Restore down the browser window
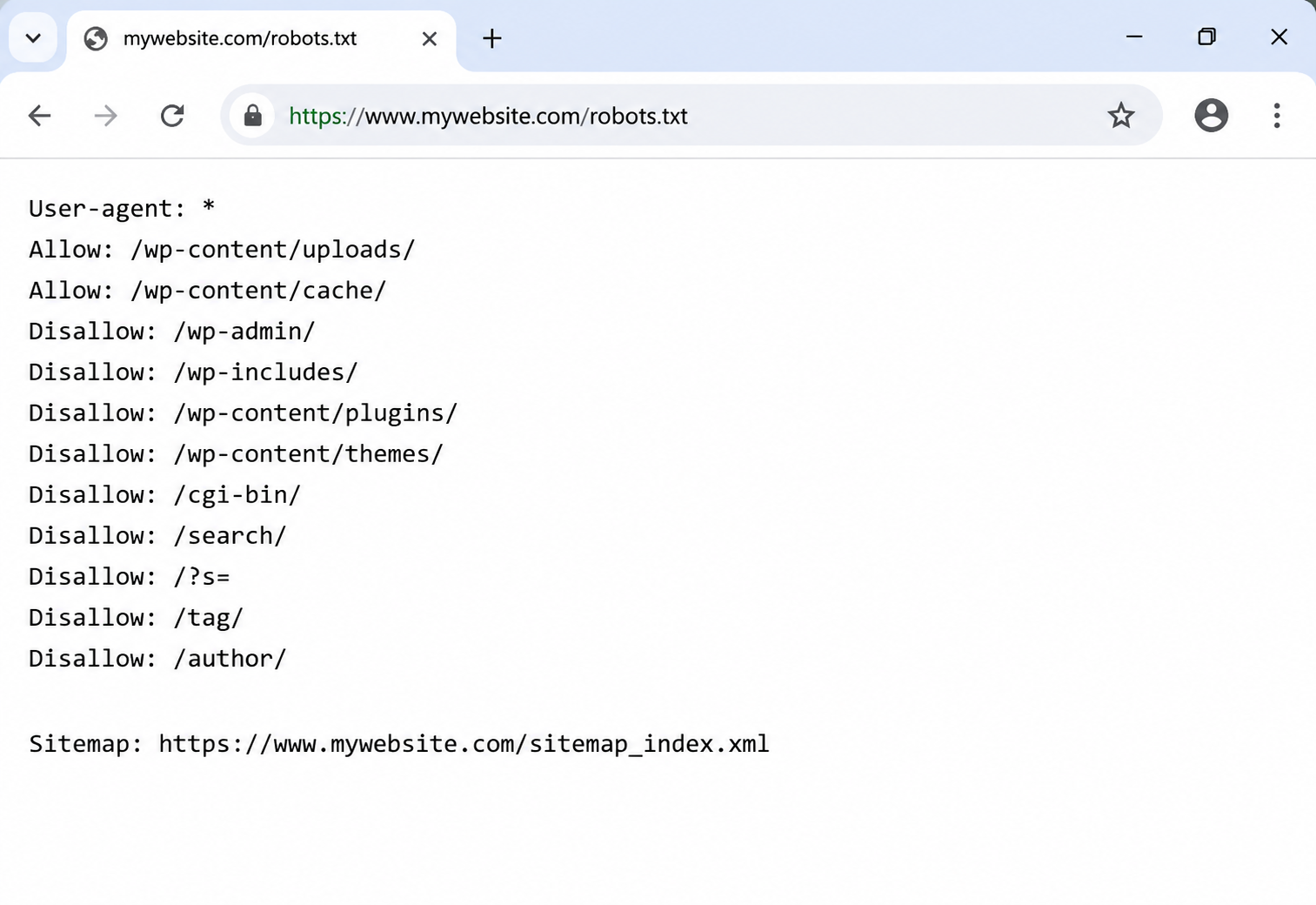 (1206, 37)
